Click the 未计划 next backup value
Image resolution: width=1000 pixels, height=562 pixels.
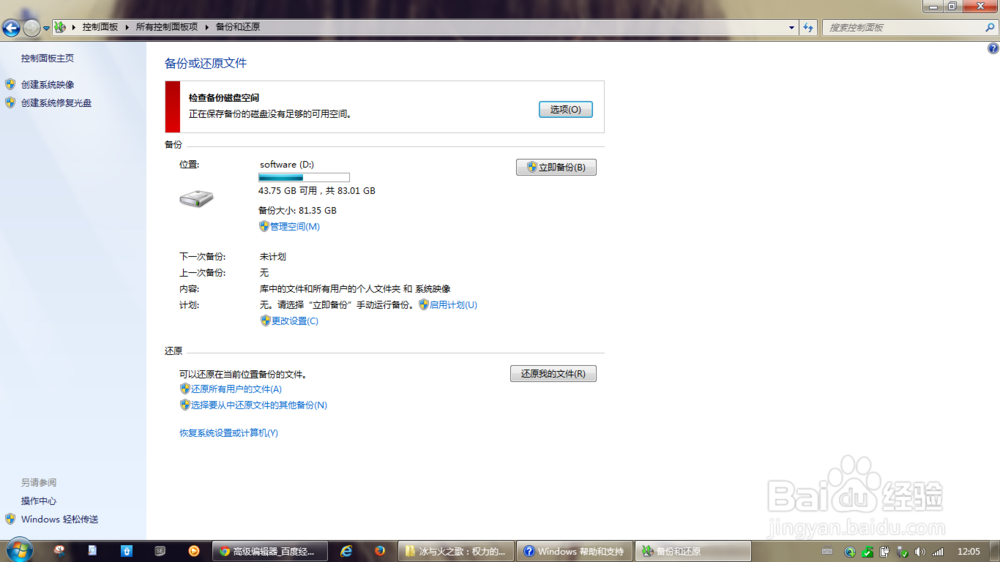coord(272,256)
